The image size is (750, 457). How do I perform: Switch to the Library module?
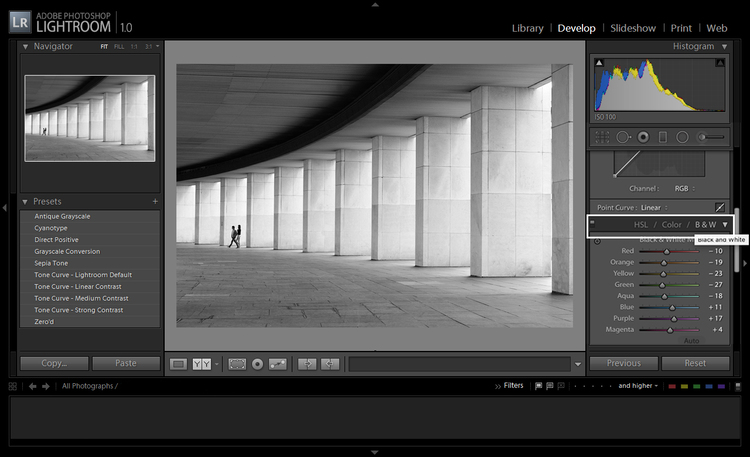coord(527,28)
